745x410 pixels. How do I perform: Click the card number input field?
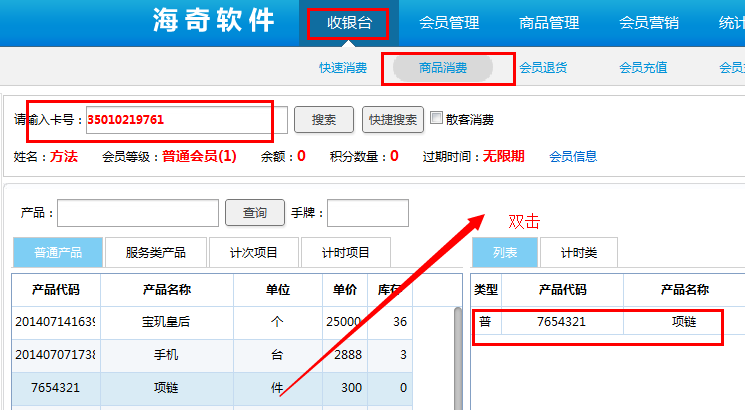click(x=186, y=120)
